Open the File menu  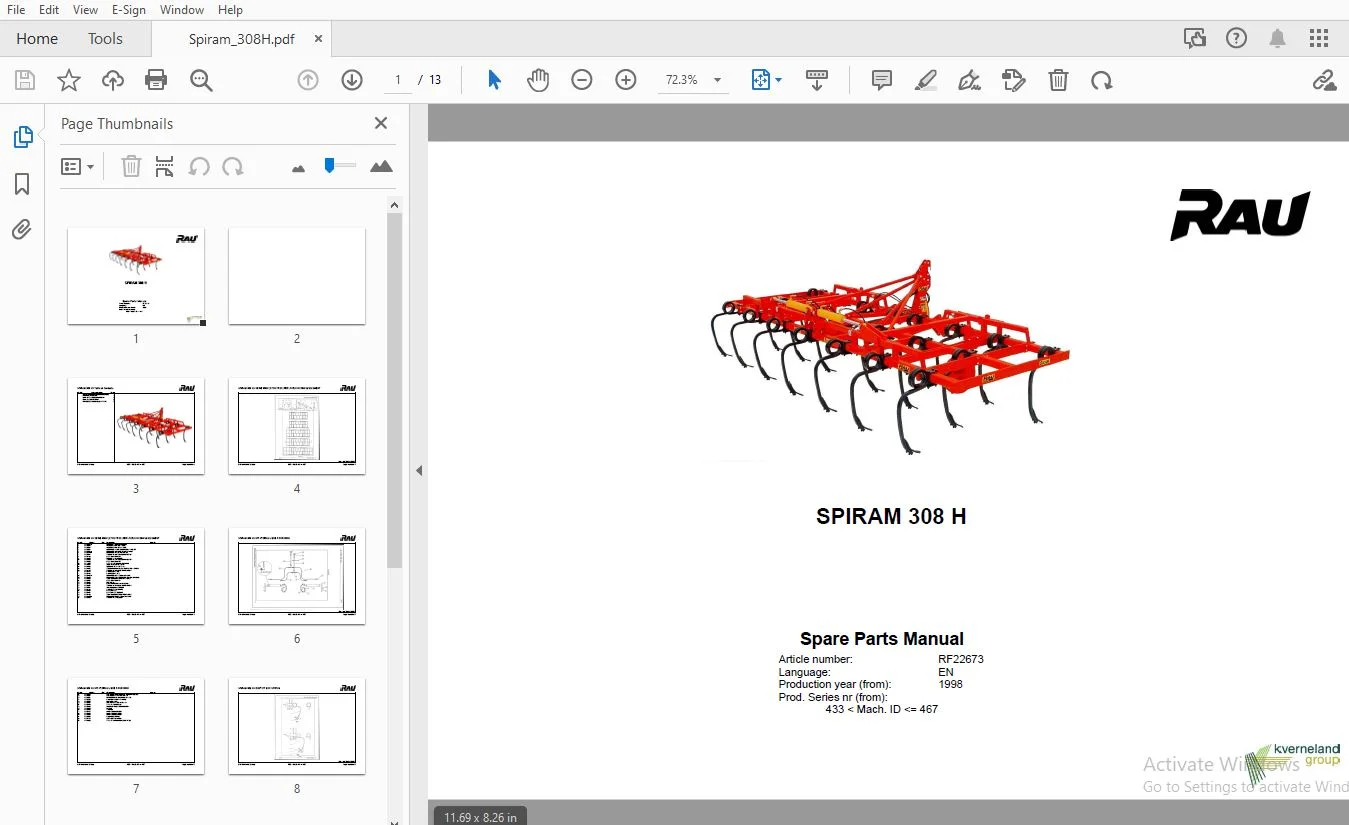(x=16, y=10)
